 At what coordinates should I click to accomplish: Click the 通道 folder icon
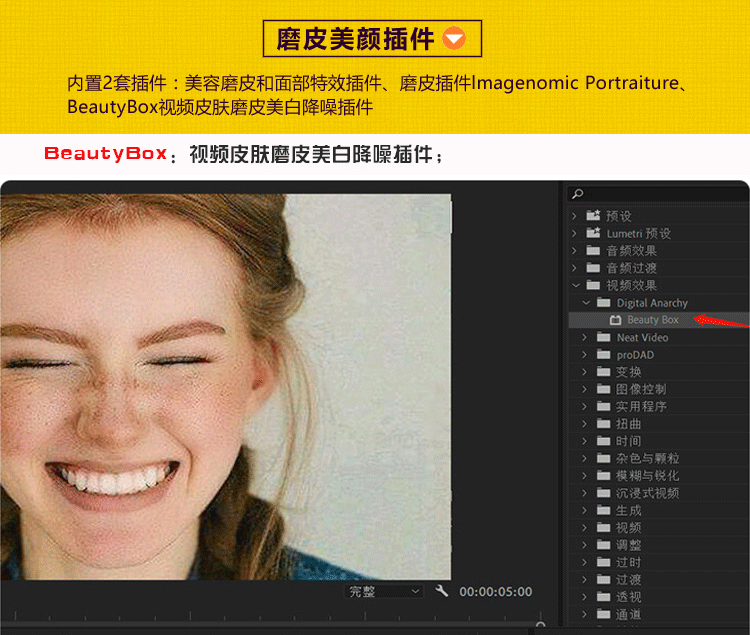604,614
